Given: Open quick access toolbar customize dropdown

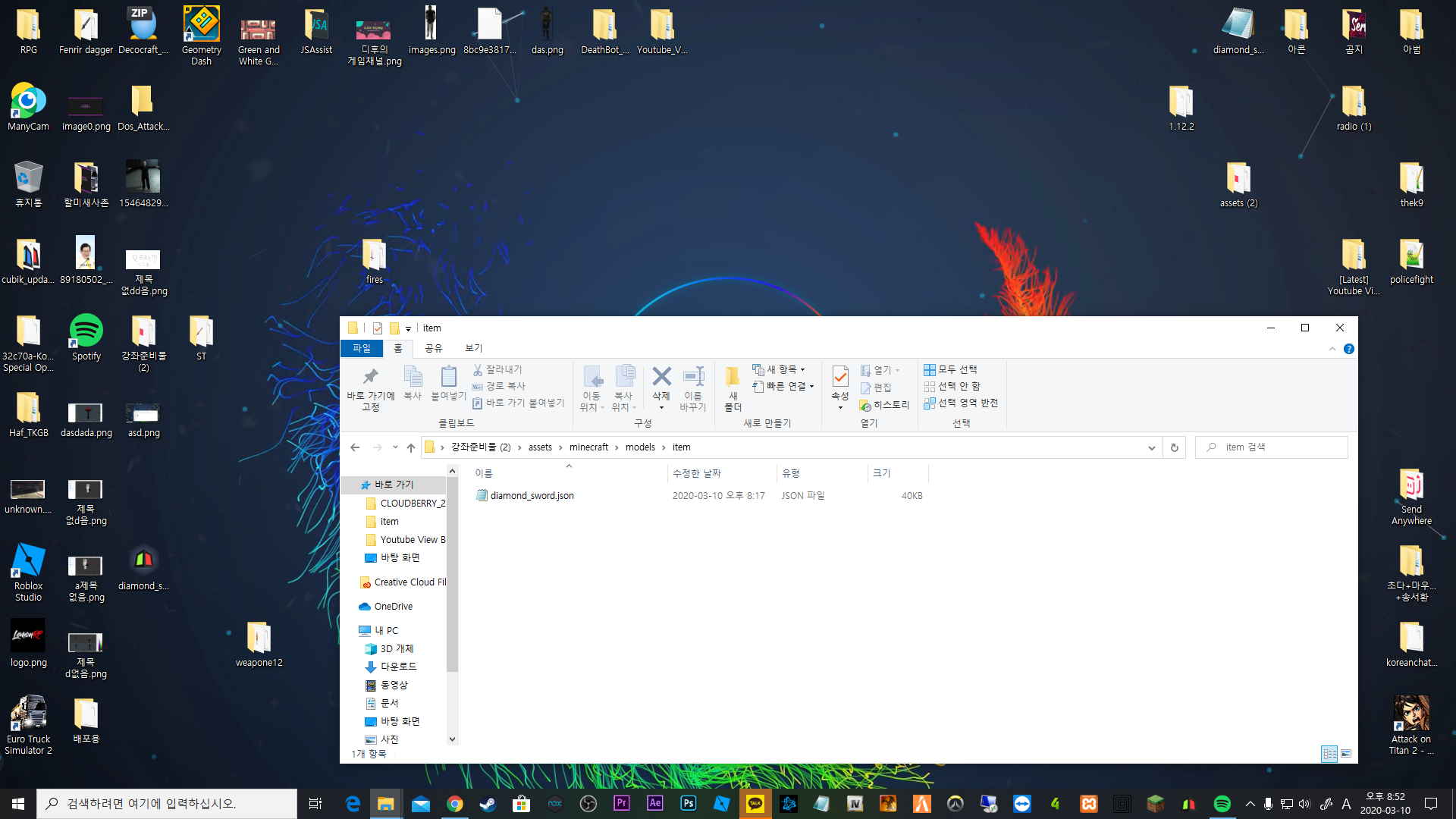Looking at the screenshot, I should pos(408,328).
